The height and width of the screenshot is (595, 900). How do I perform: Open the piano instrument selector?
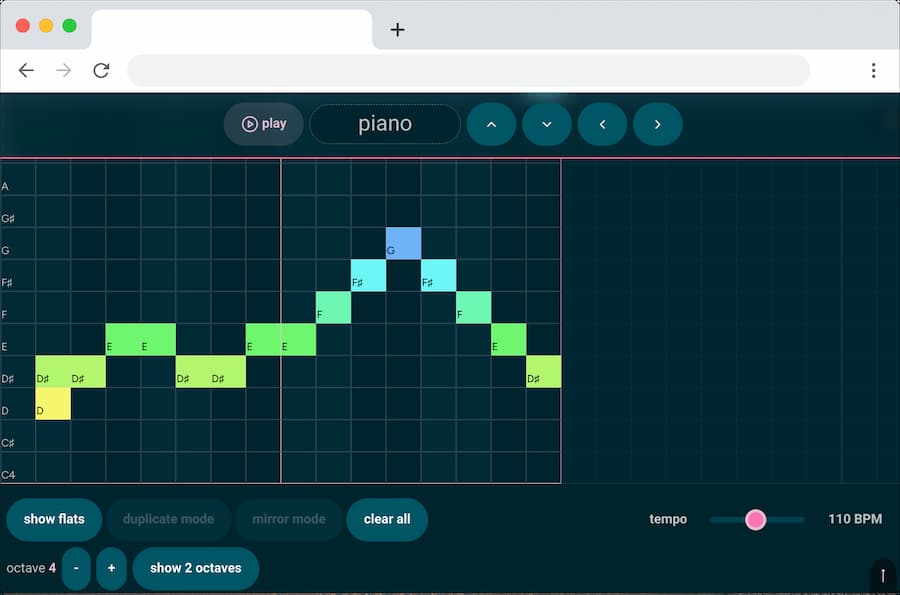point(385,124)
